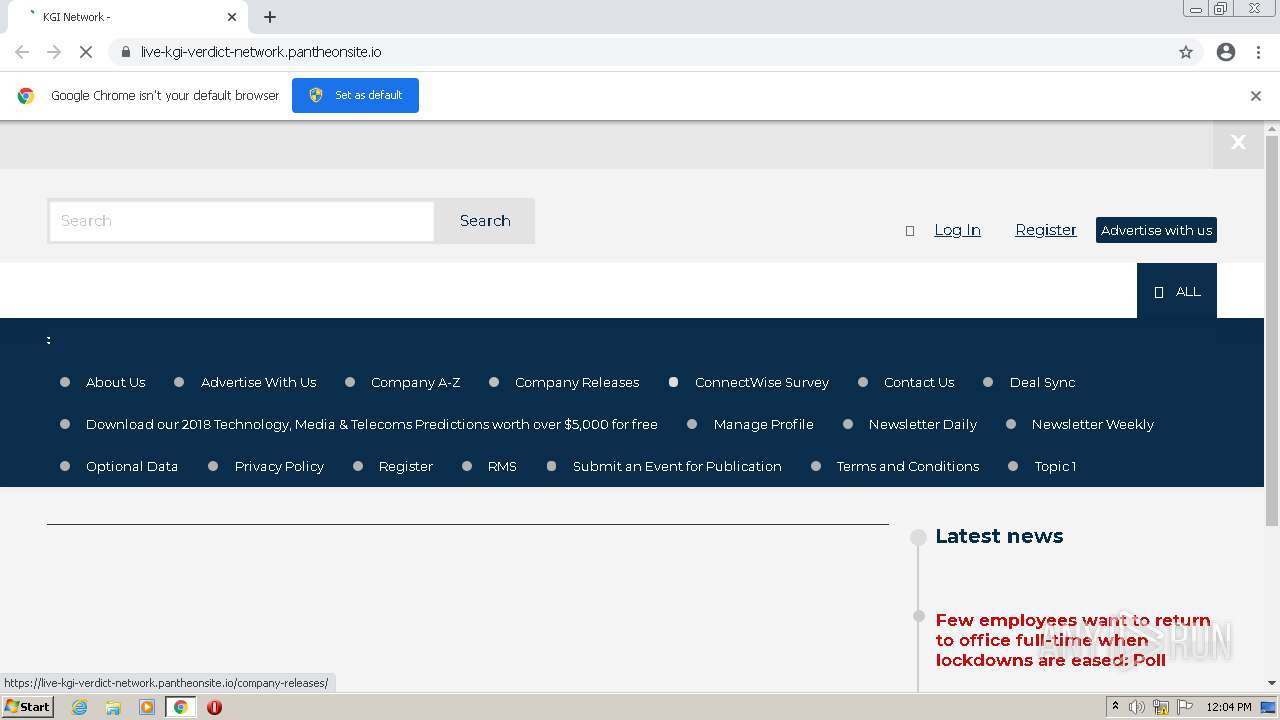Open Action Center flag icon
This screenshot has height=720, width=1280.
1185,707
